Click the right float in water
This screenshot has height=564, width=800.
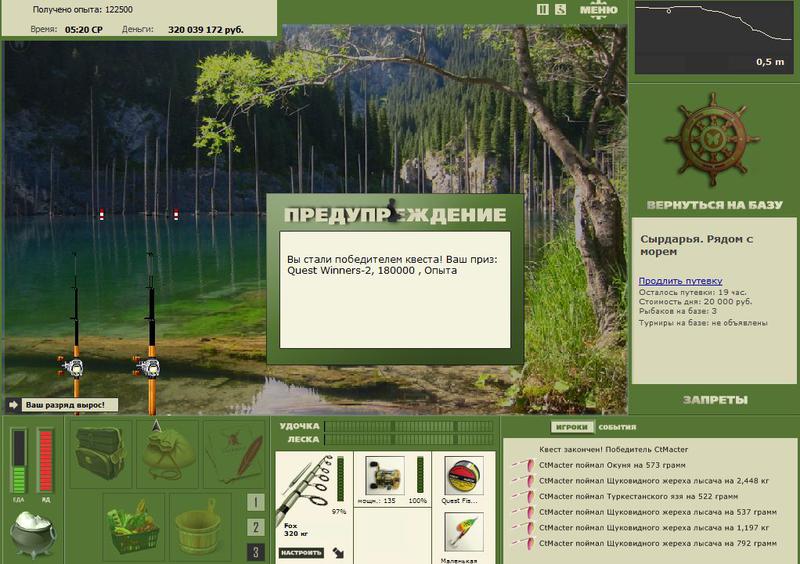click(x=176, y=214)
